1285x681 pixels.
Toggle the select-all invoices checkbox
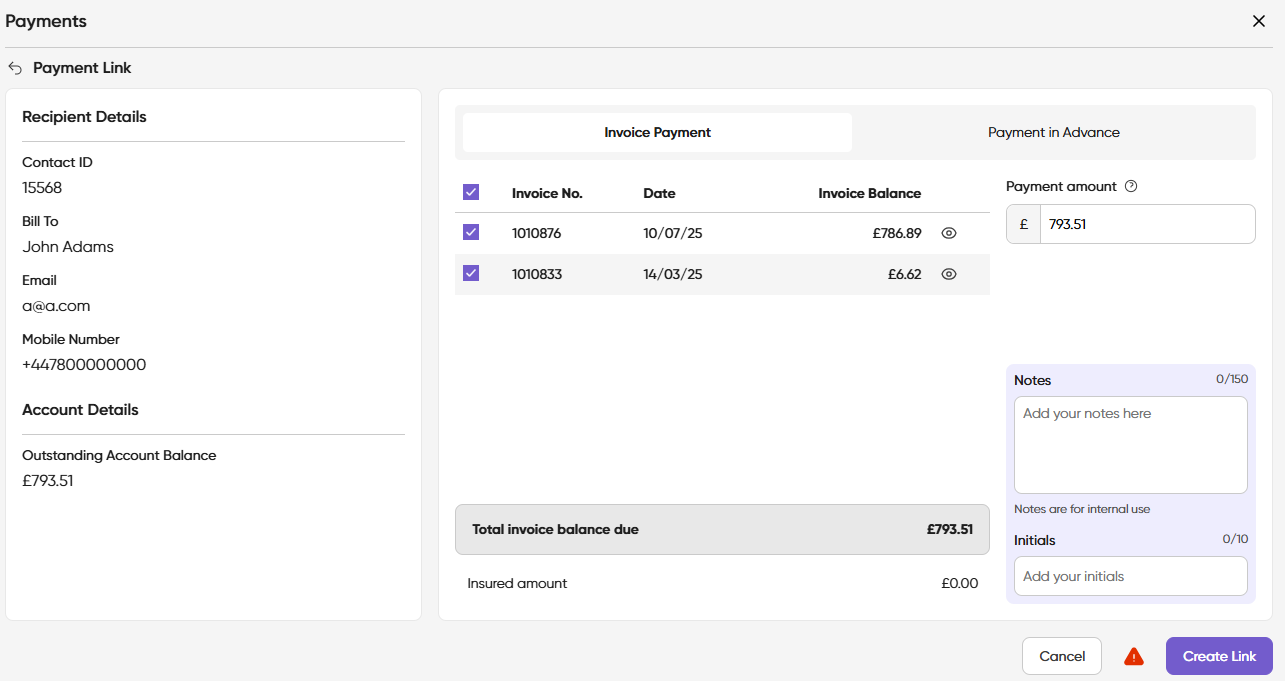click(x=471, y=192)
